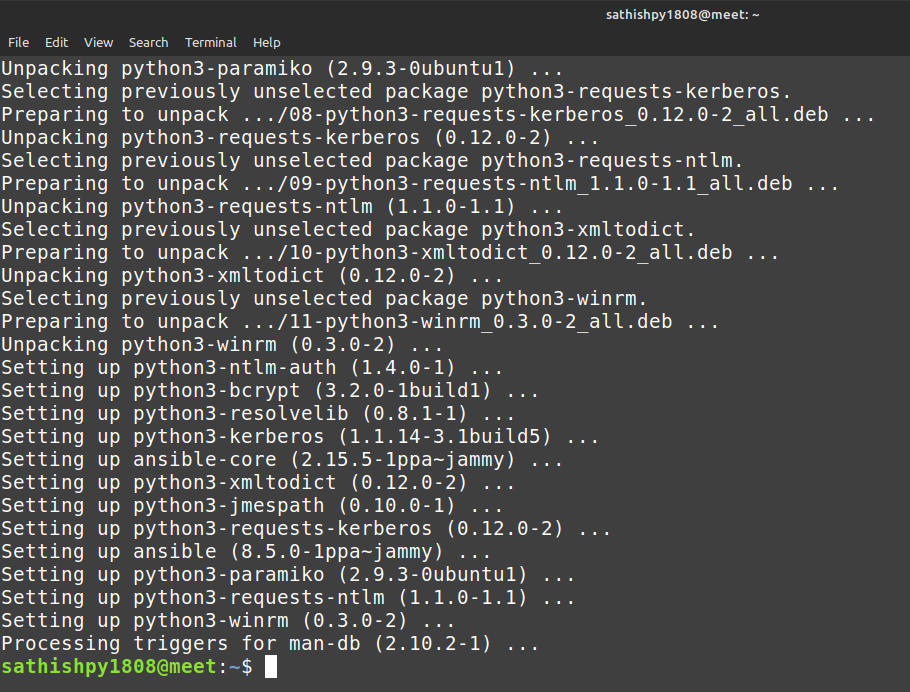
Task: Open the Edit menu
Action: pos(56,43)
